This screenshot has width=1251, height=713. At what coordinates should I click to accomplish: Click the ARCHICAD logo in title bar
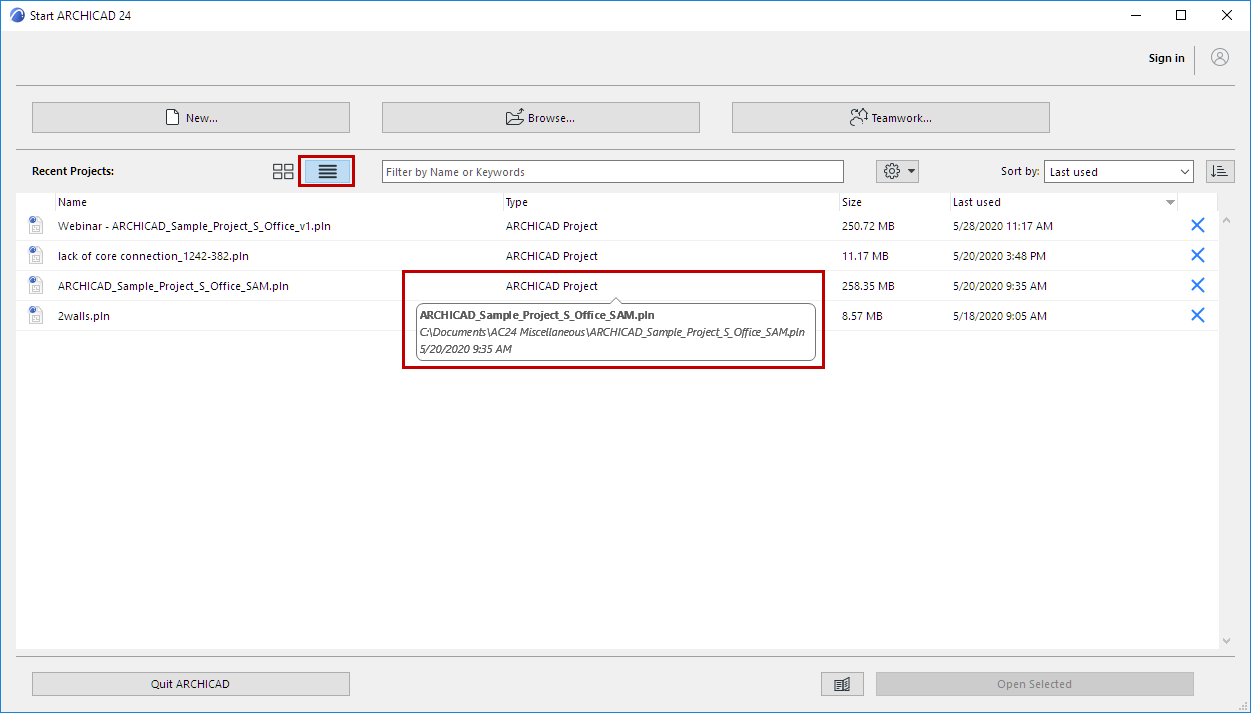[x=17, y=16]
